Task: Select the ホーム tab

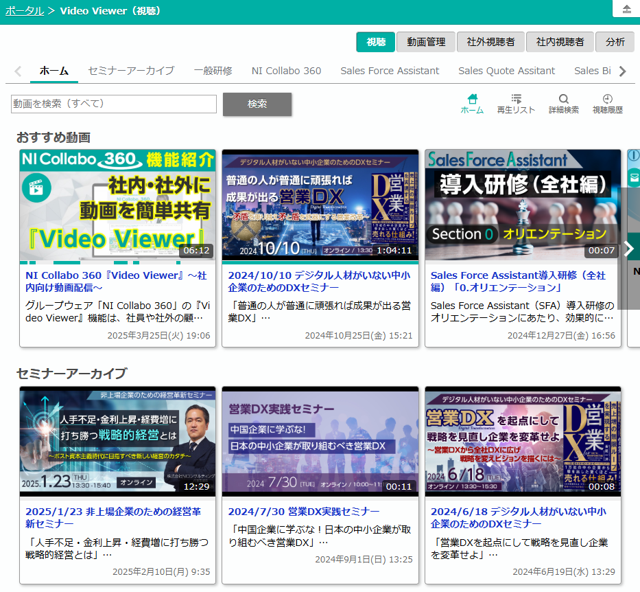Action: tap(54, 71)
